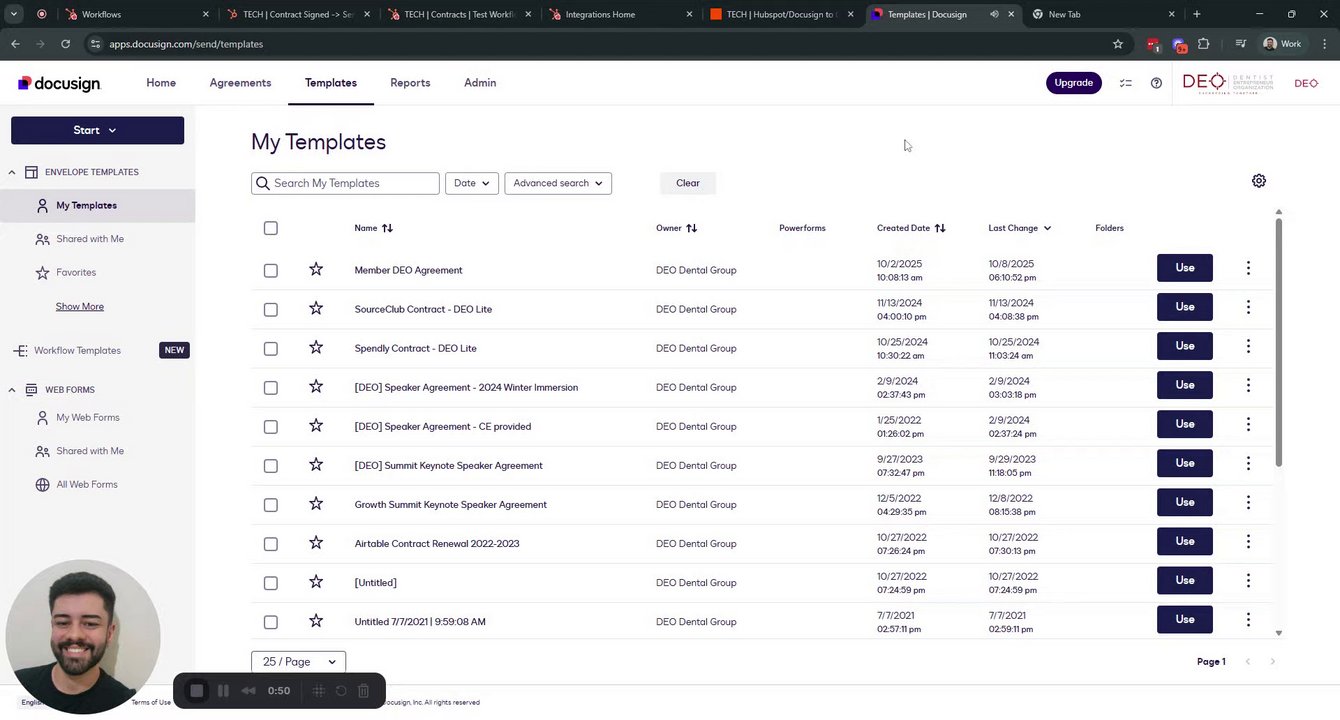
Task: Star the [DEO] Summit Keynote Speaker Agreement
Action: 316,464
